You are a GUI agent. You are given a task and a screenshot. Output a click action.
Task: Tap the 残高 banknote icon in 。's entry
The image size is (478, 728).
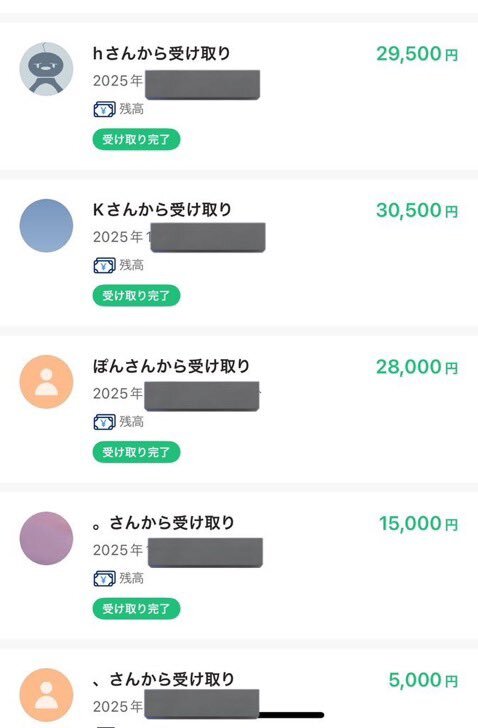click(x=104, y=579)
